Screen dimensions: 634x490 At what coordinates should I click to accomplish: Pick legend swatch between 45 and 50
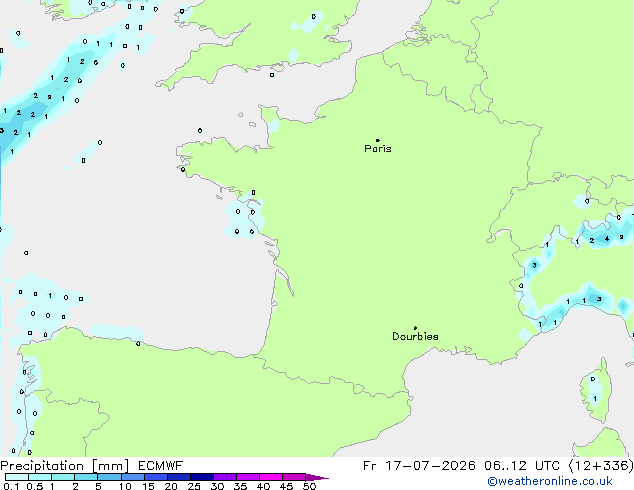point(294,477)
